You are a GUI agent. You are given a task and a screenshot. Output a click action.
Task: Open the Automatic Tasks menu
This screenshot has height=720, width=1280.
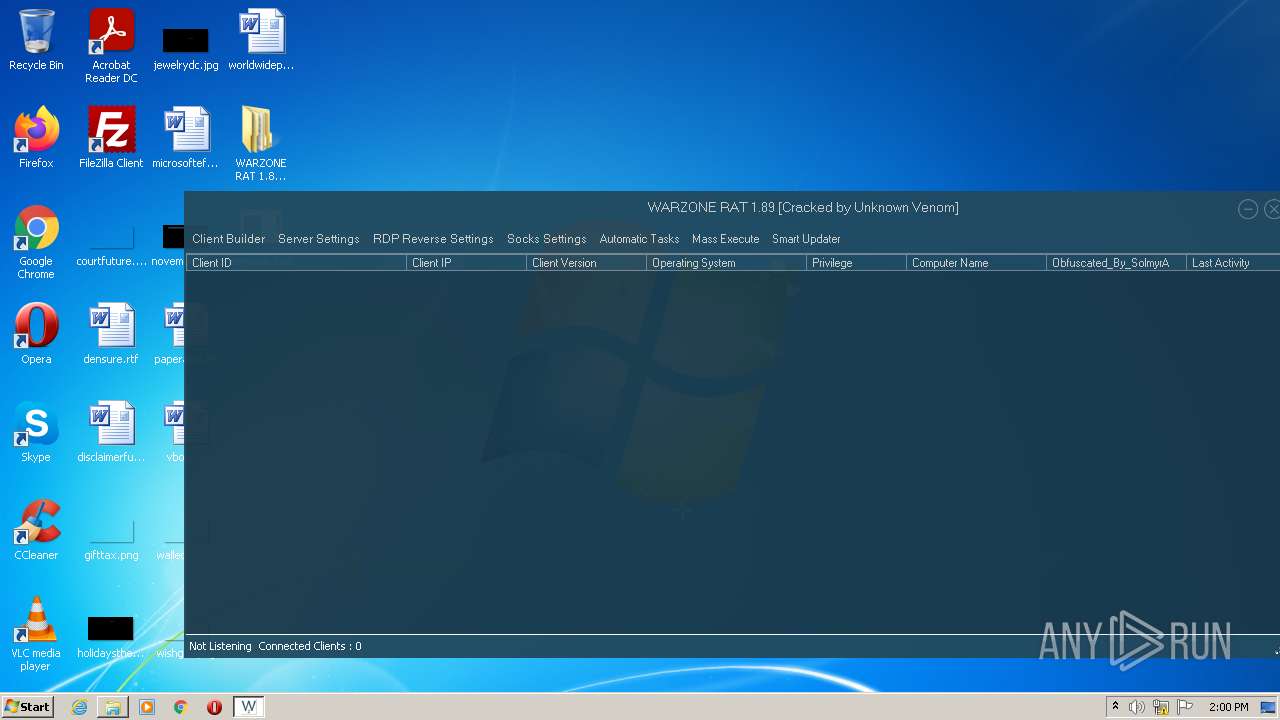(639, 239)
